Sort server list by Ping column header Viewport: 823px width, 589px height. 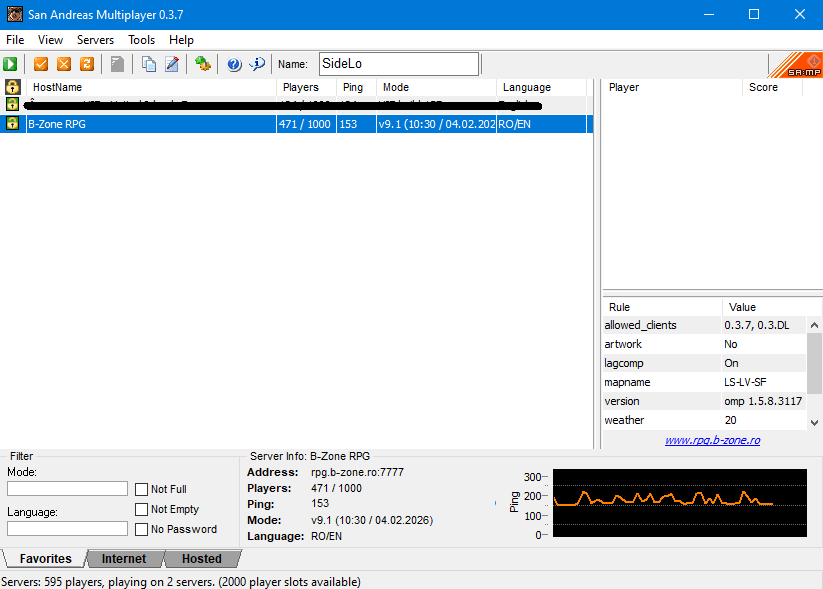tap(353, 87)
